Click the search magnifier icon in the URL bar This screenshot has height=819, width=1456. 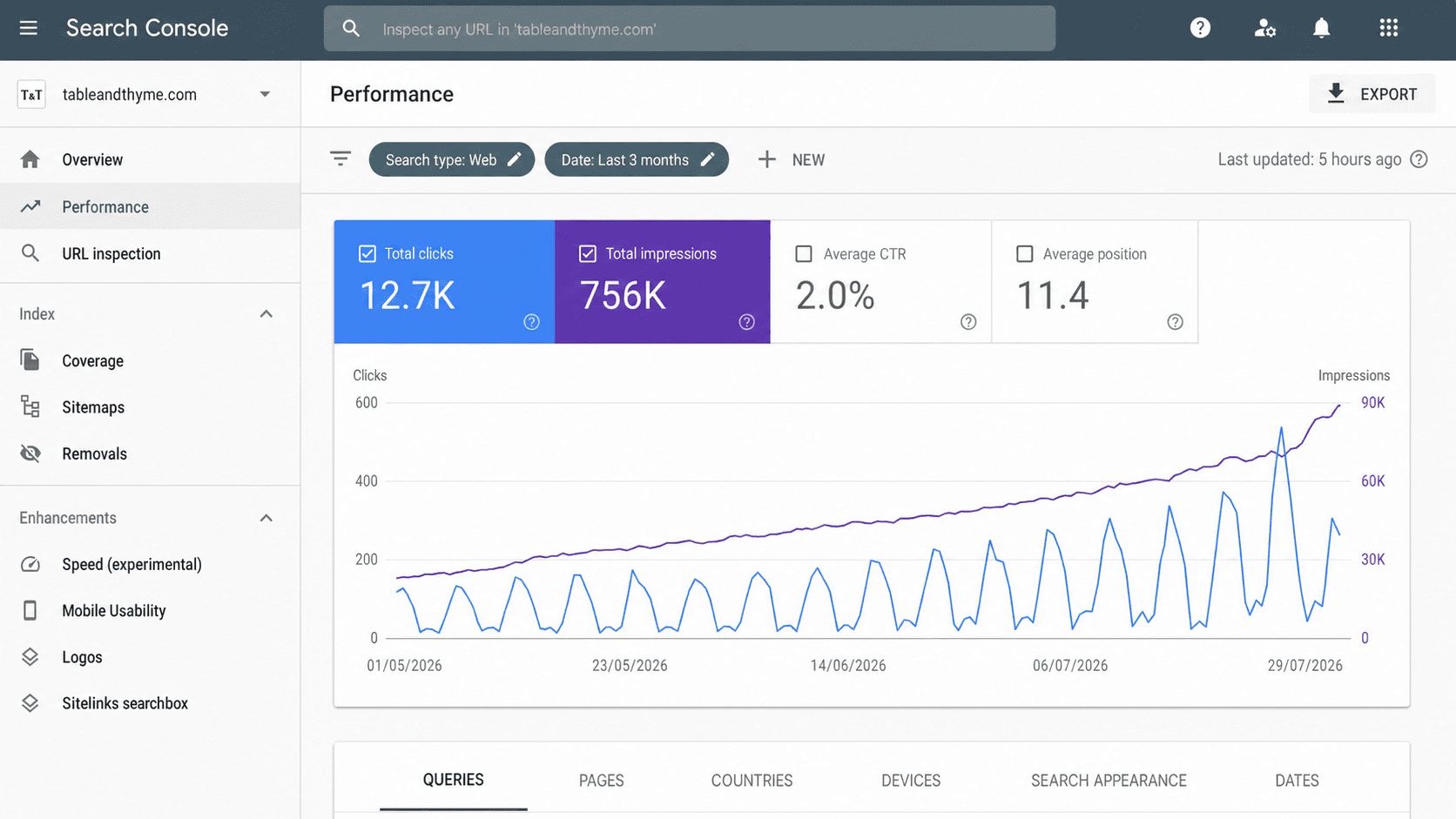pos(351,29)
